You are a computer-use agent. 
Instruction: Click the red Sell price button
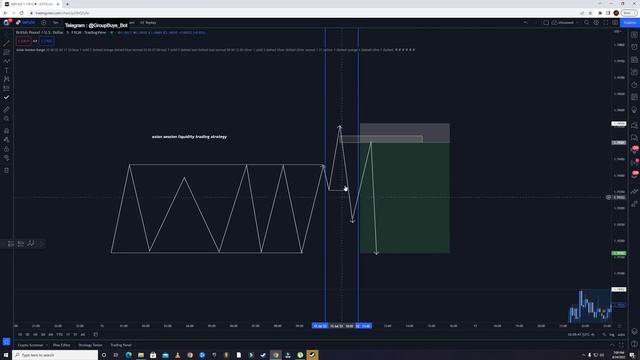24,41
